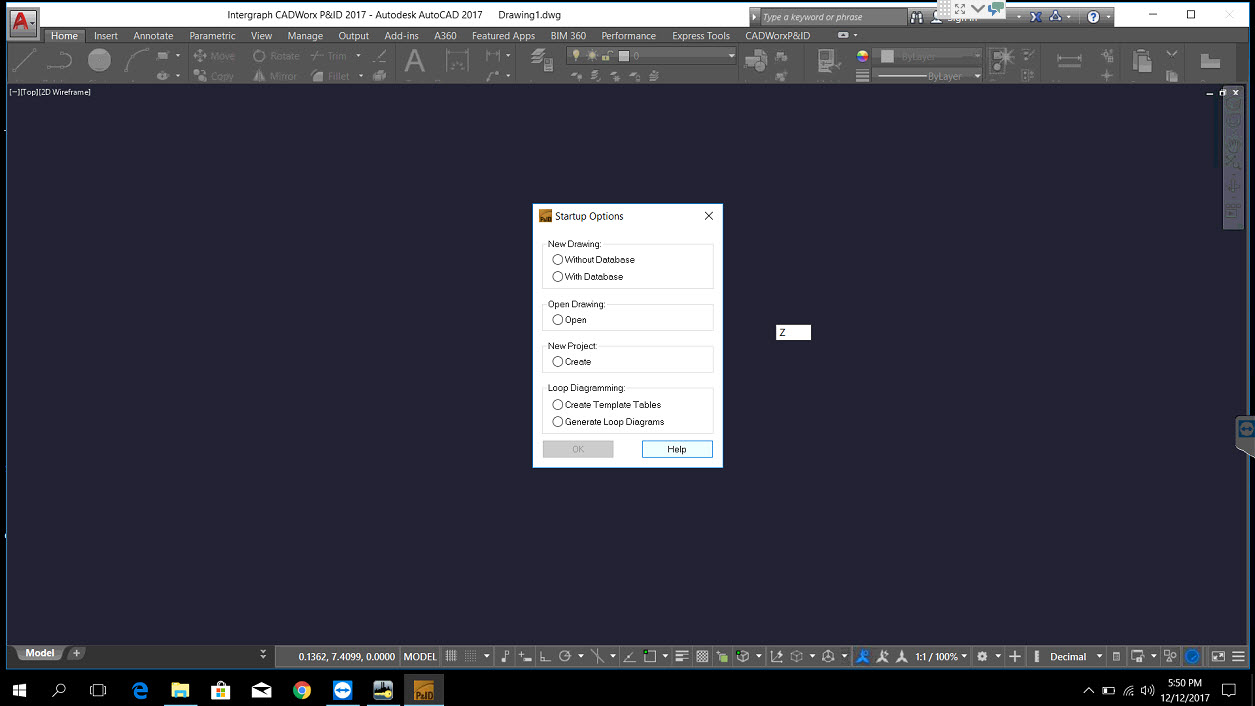Select the Circle drawing tool

tap(99, 61)
